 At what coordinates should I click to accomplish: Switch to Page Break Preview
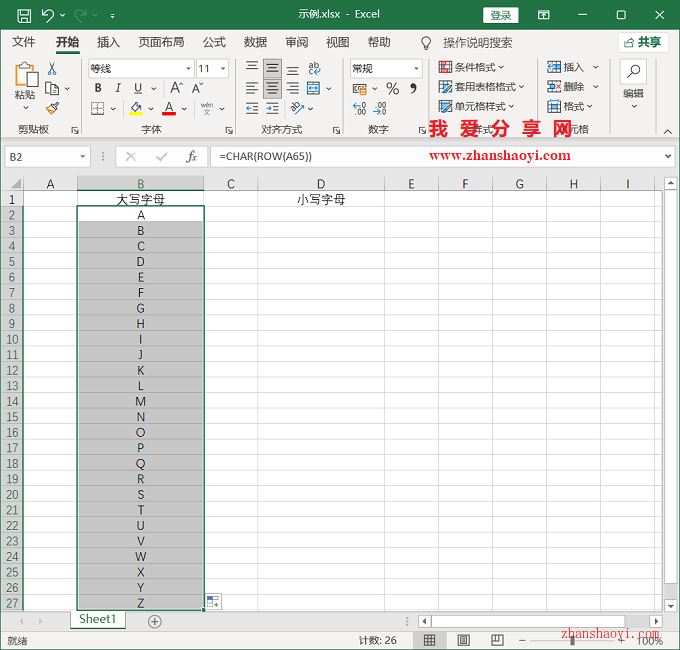[x=497, y=640]
